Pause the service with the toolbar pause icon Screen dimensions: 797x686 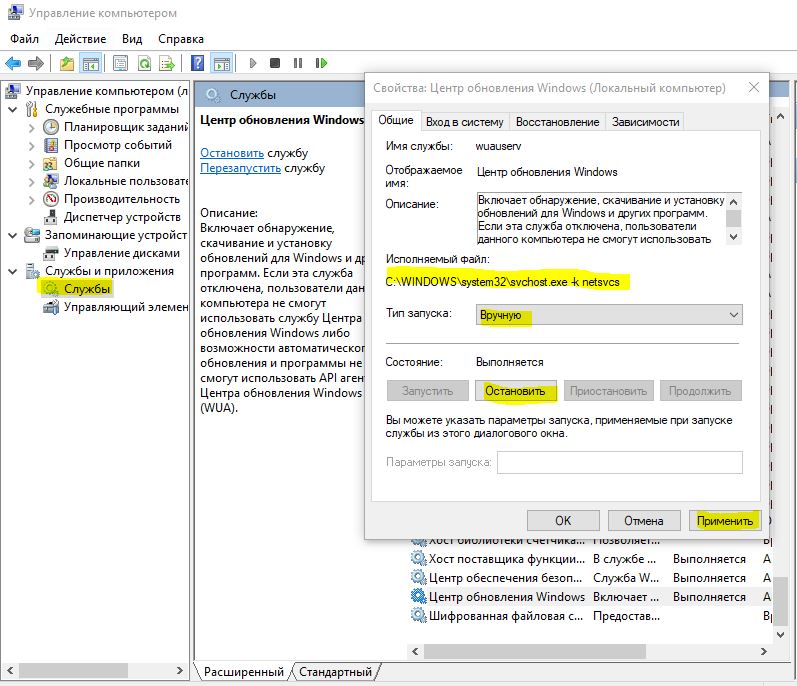(298, 64)
